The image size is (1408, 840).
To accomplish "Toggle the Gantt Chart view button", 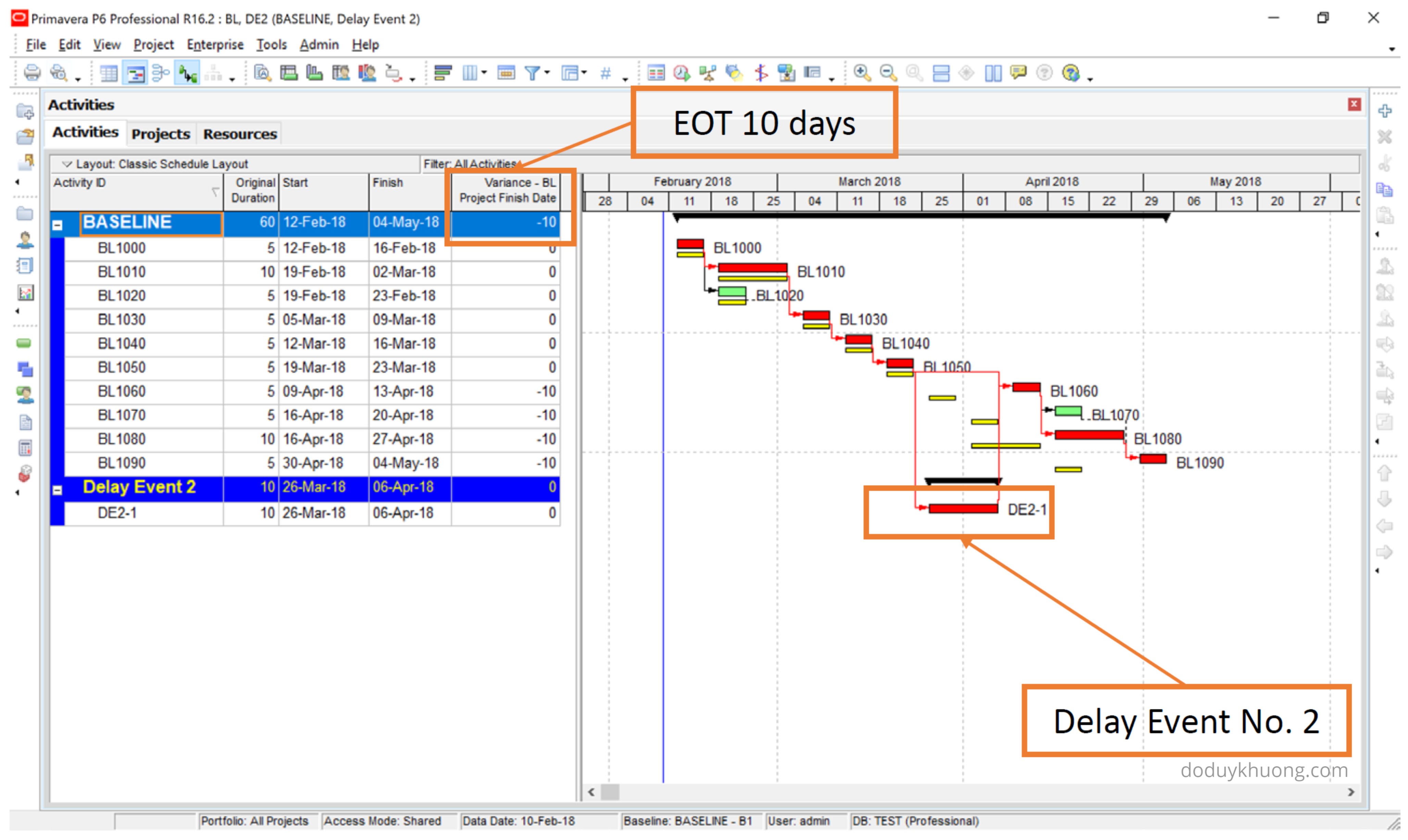I will coord(135,73).
